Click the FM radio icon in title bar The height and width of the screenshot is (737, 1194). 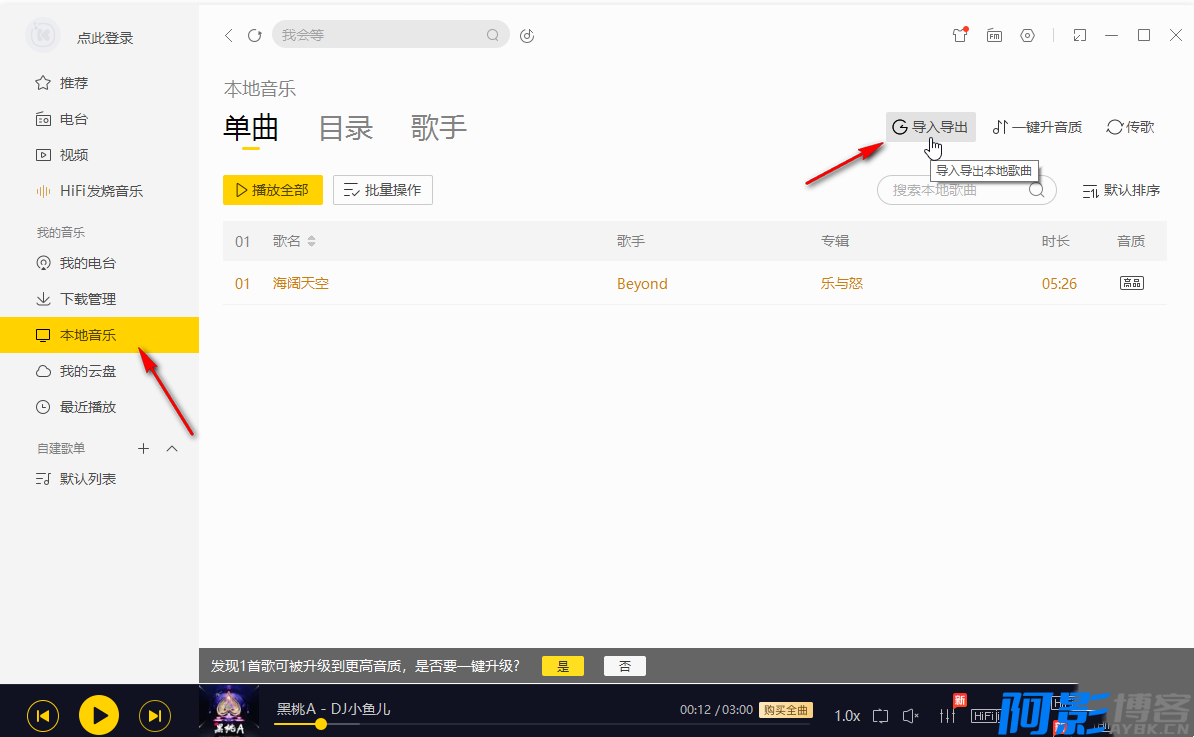click(994, 35)
